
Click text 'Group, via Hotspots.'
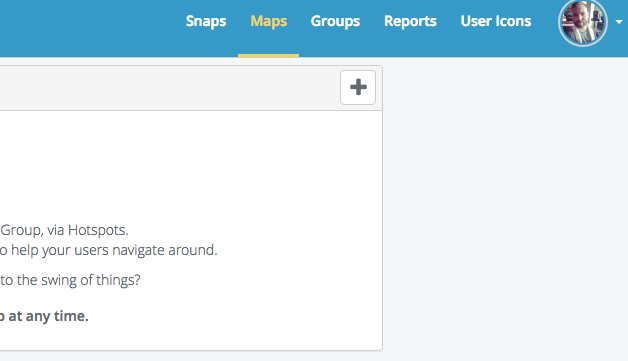tap(64, 230)
